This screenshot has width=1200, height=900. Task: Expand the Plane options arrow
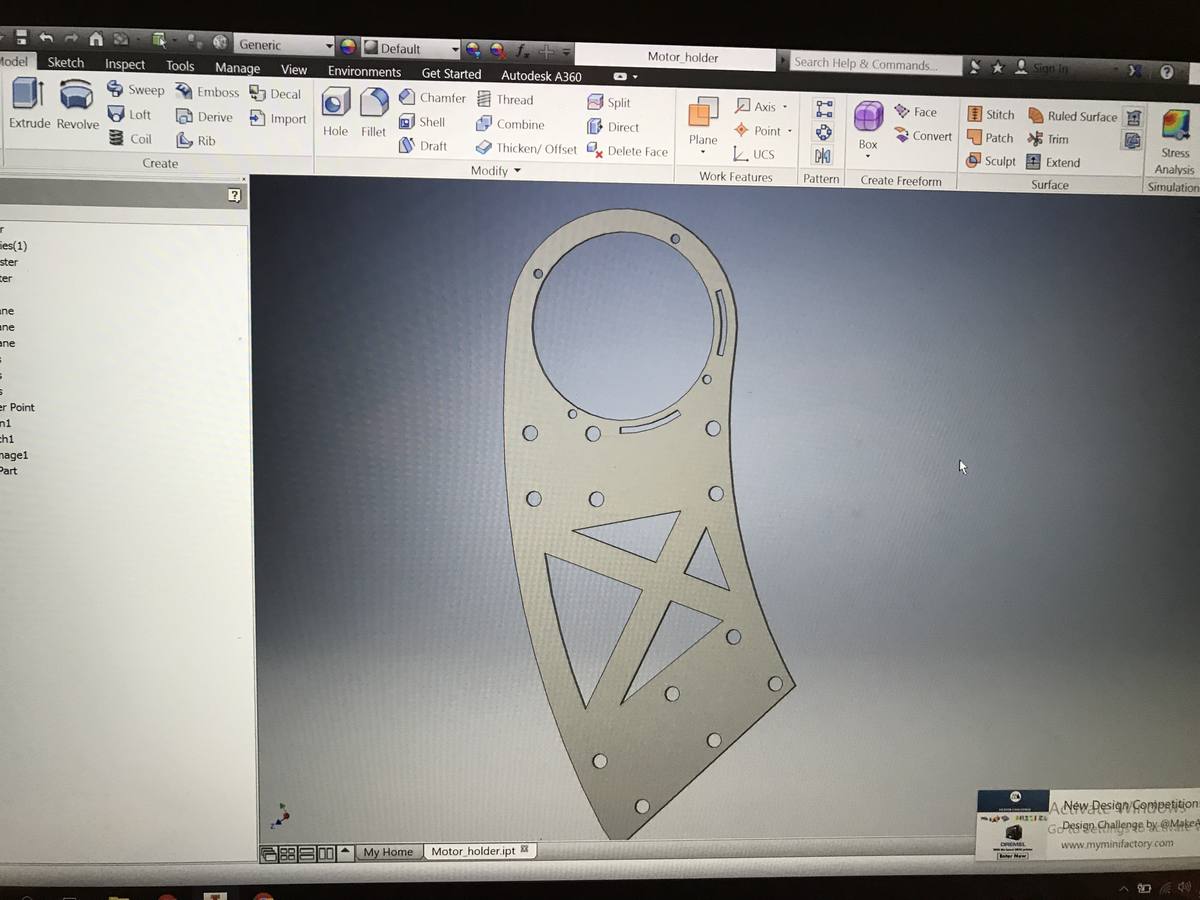coord(703,153)
